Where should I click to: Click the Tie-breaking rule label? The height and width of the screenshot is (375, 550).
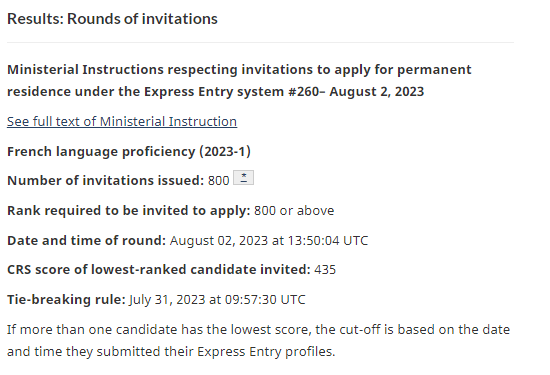pos(66,300)
